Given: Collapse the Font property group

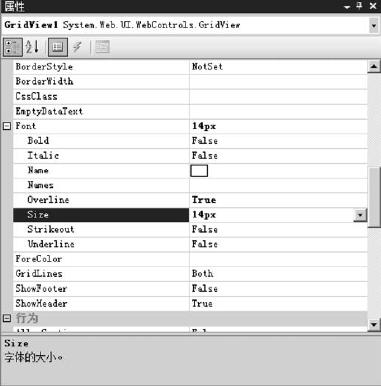Looking at the screenshot, I should click(x=7, y=126).
